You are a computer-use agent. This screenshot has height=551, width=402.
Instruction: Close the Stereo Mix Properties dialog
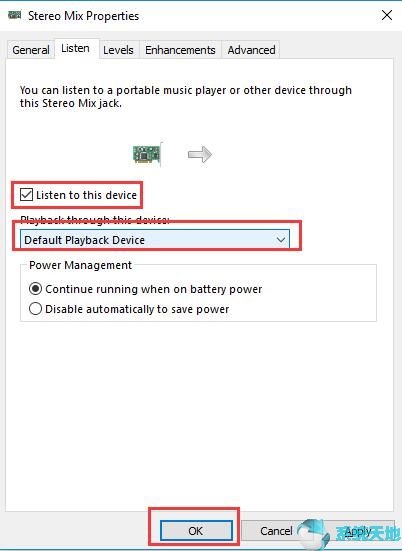click(387, 15)
